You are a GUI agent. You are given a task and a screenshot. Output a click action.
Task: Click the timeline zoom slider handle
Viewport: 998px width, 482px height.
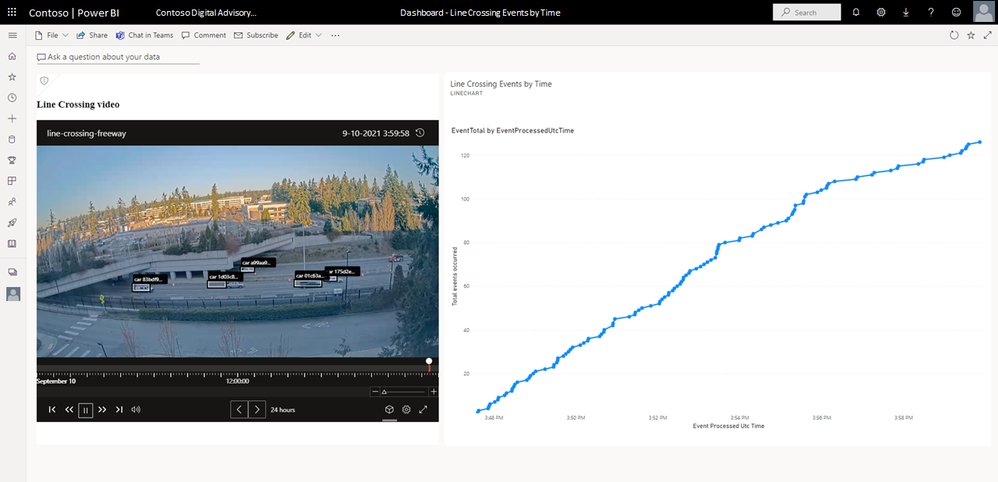[x=384, y=392]
